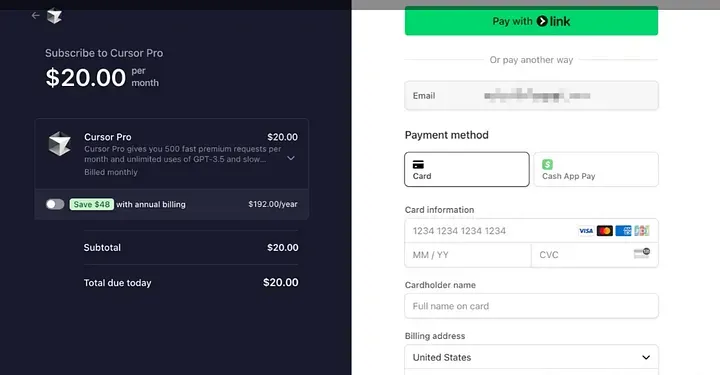Click the MM / YY expiry field
The width and height of the screenshot is (720, 375).
click(467, 255)
